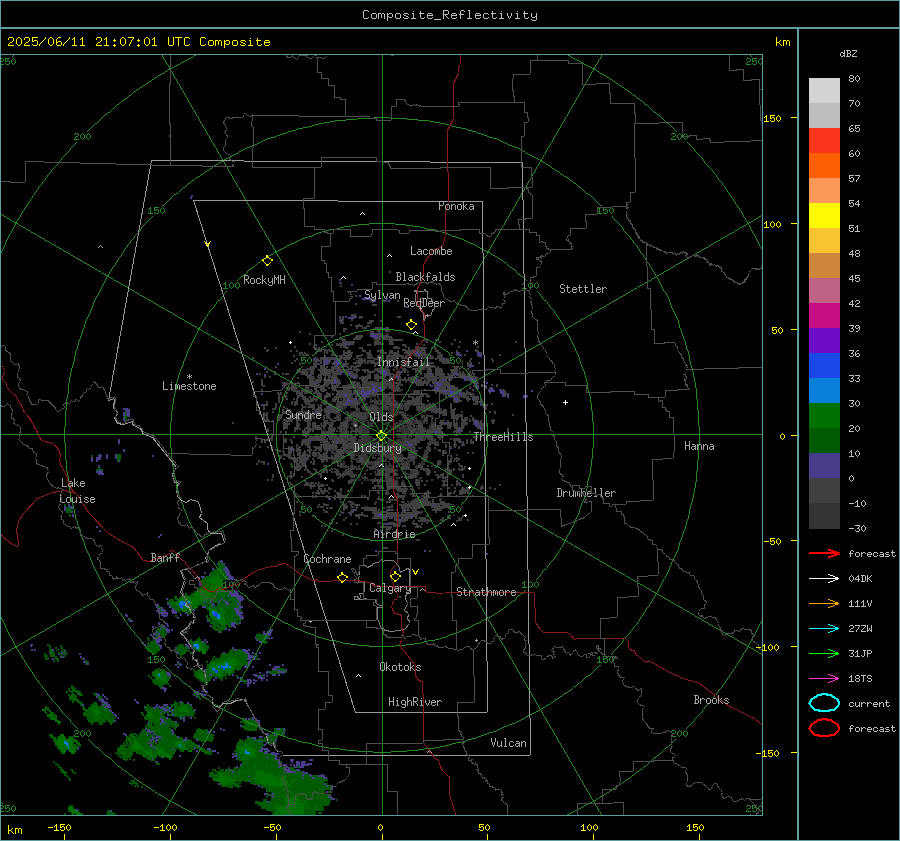Click the RockyMH label

click(x=264, y=280)
